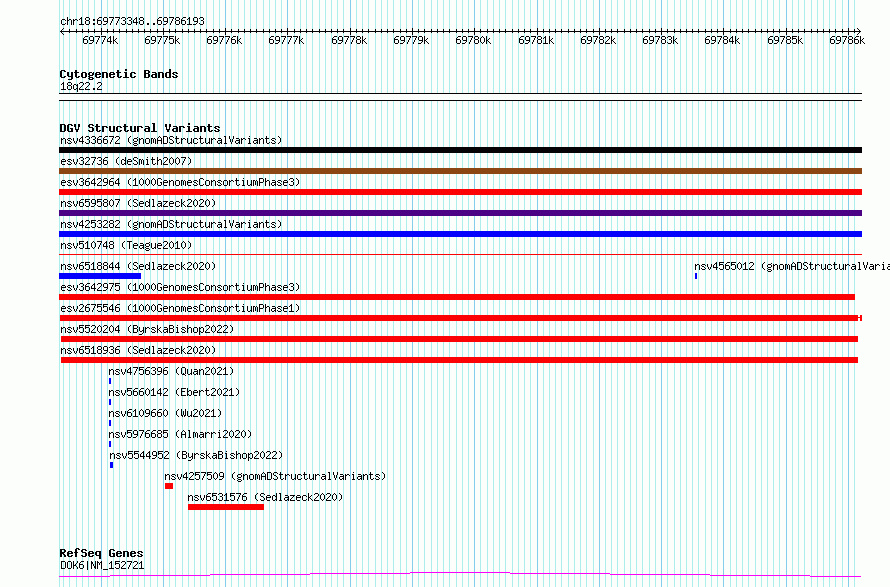890x587 pixels.
Task: Click the DGV Structural Variants track heading
Action: coord(140,128)
